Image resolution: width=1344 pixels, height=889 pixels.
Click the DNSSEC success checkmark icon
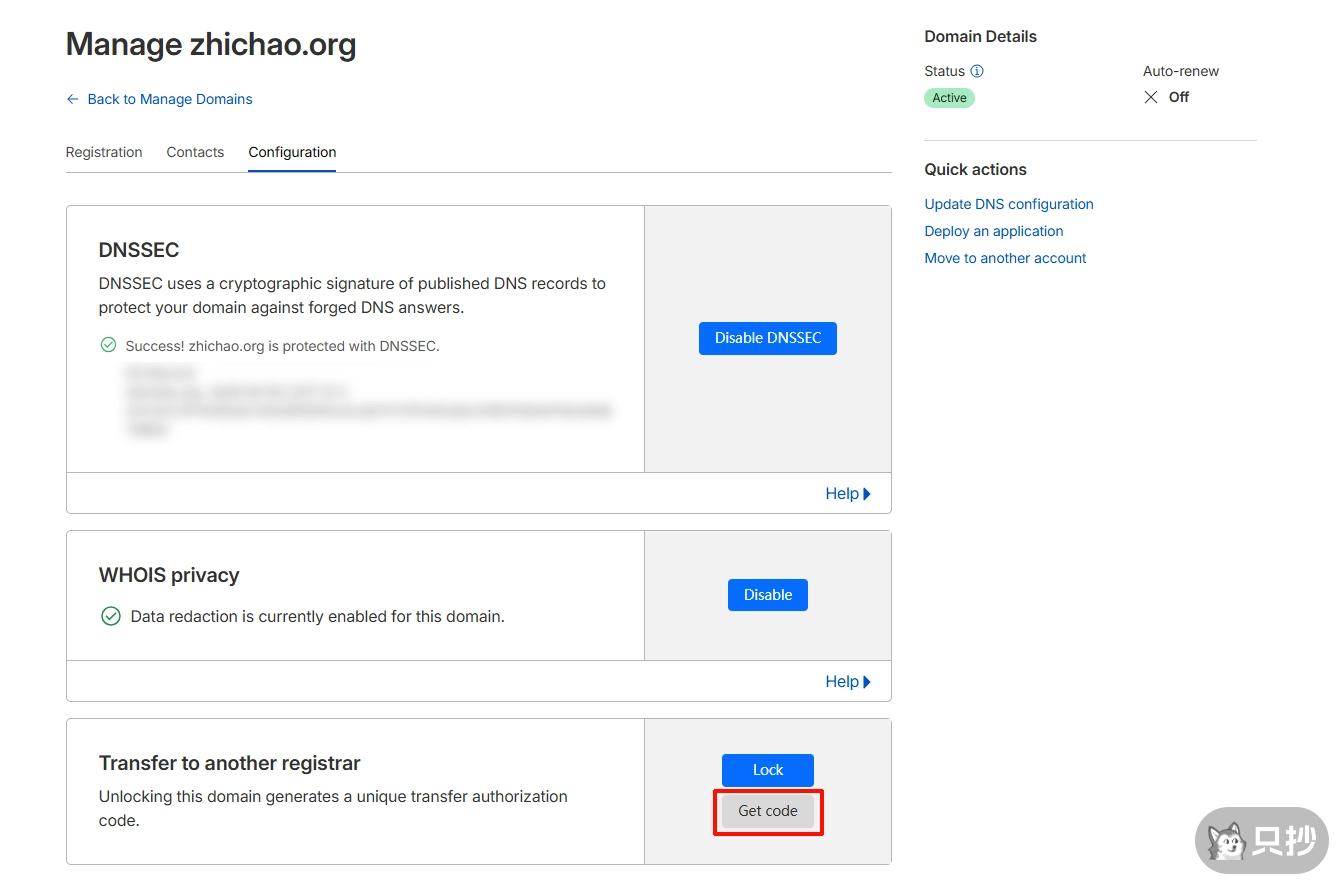coord(108,345)
